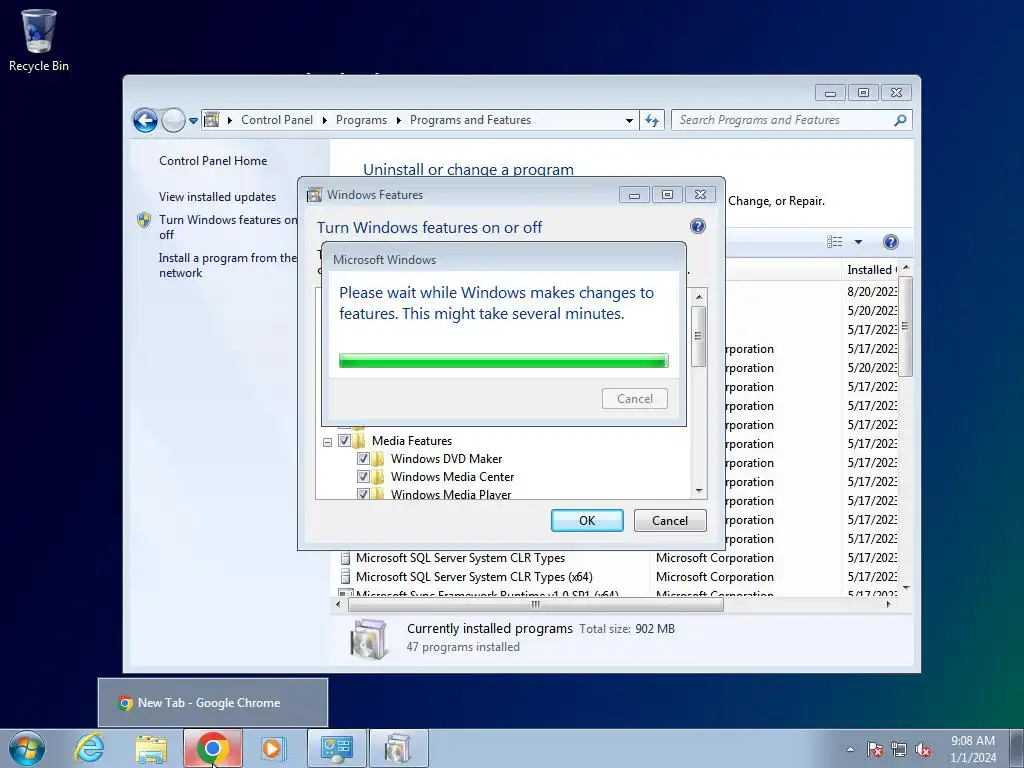Open Install a program from the network

pyautogui.click(x=227, y=265)
